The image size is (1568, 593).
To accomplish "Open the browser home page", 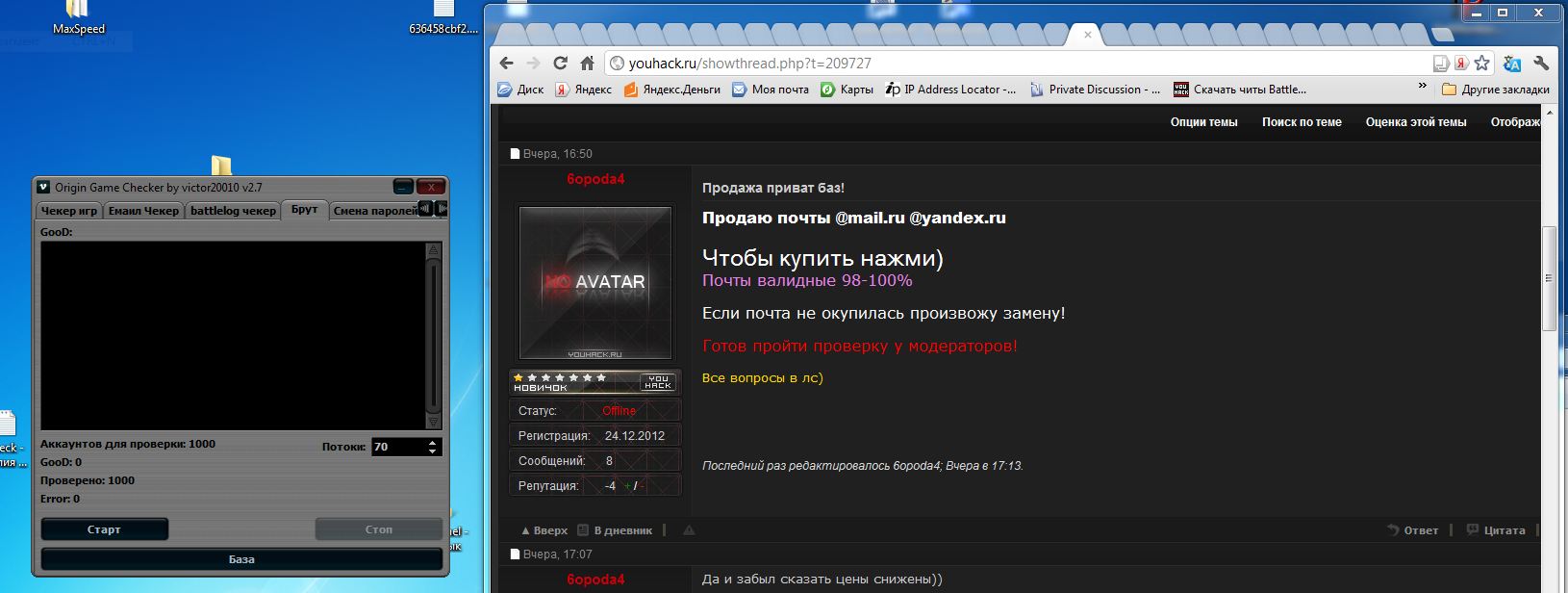I will coord(587,64).
